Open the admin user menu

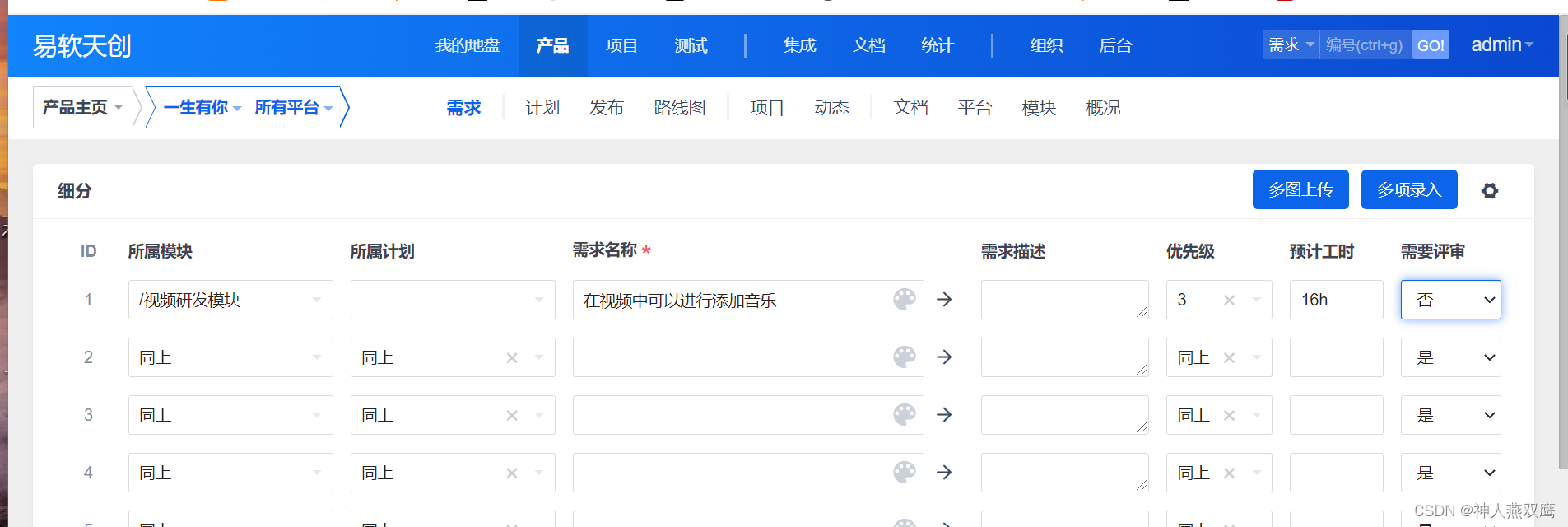coord(1501,45)
